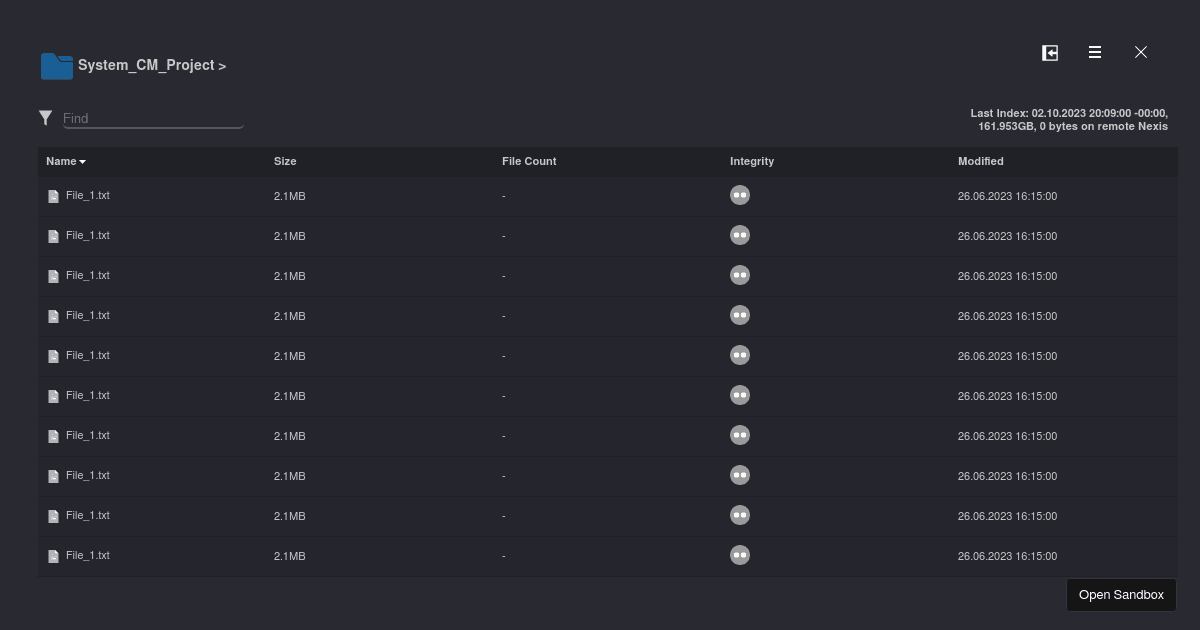Click the document icon of the bottom File_1.txt
This screenshot has height=630, width=1200.
[54, 557]
